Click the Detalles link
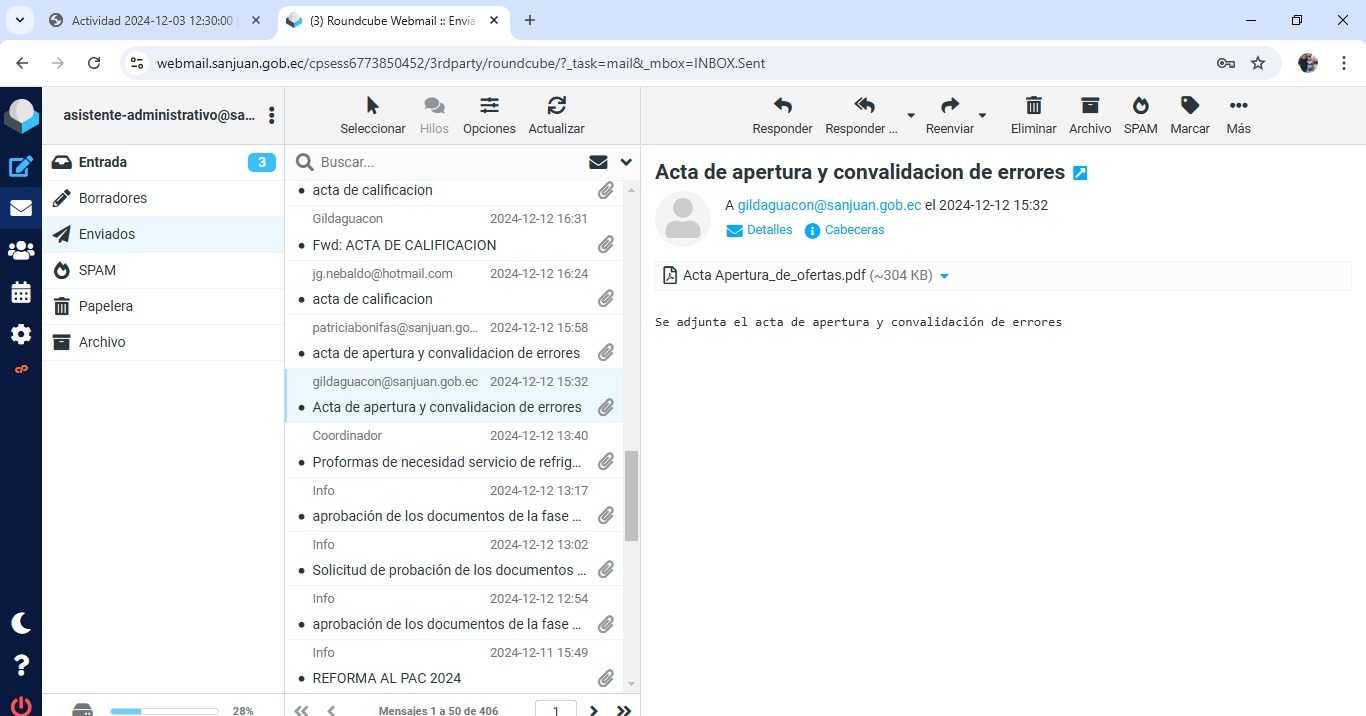Screen dimensions: 1366x716 768,230
